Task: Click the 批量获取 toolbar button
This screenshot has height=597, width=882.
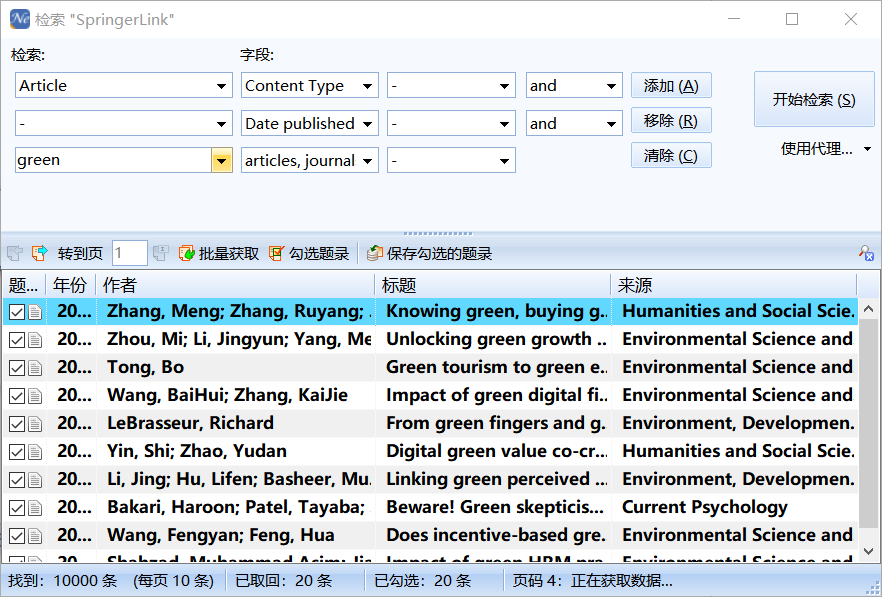Action: pos(219,253)
